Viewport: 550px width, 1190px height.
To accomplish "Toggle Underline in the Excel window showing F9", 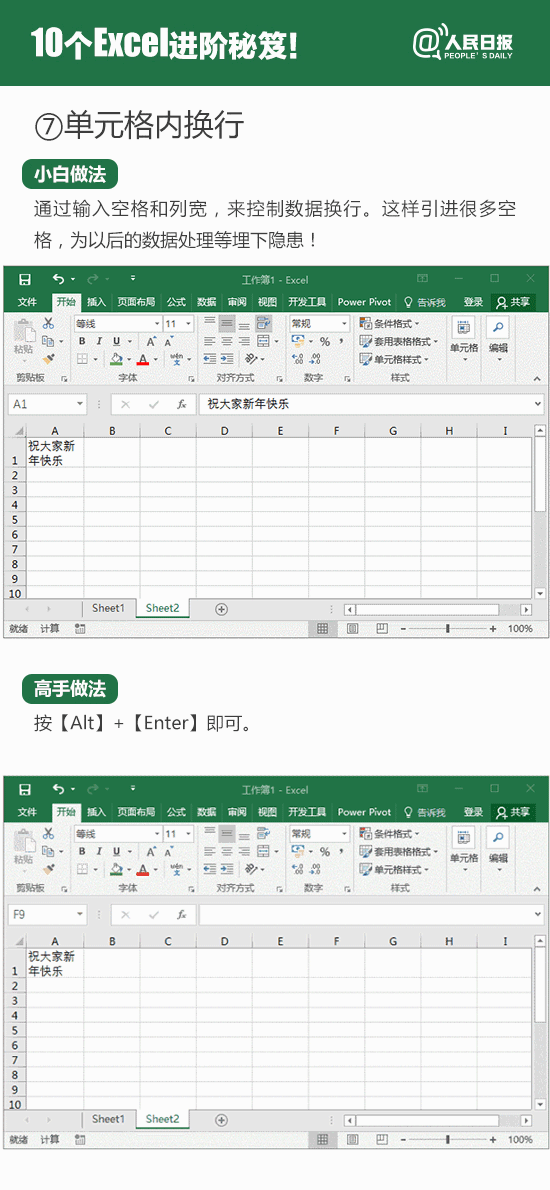I will [117, 852].
